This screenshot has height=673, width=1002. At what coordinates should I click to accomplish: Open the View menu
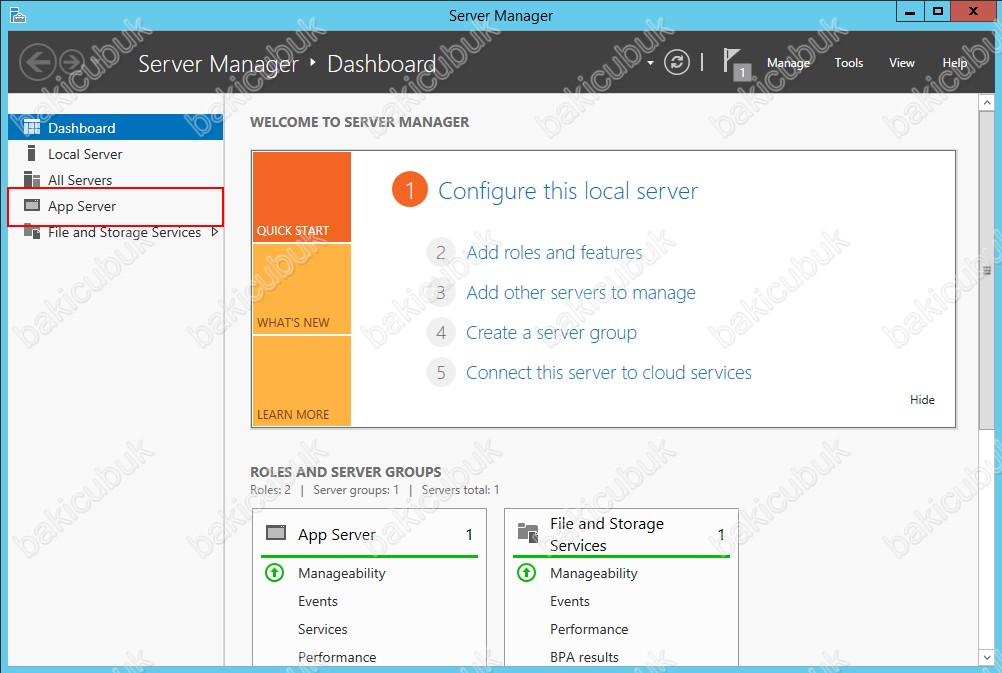(x=902, y=63)
